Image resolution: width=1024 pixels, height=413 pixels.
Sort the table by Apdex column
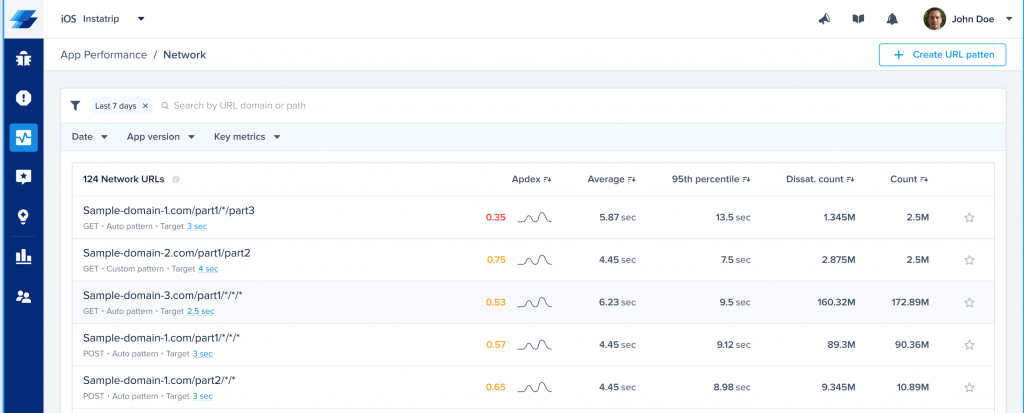tap(531, 180)
